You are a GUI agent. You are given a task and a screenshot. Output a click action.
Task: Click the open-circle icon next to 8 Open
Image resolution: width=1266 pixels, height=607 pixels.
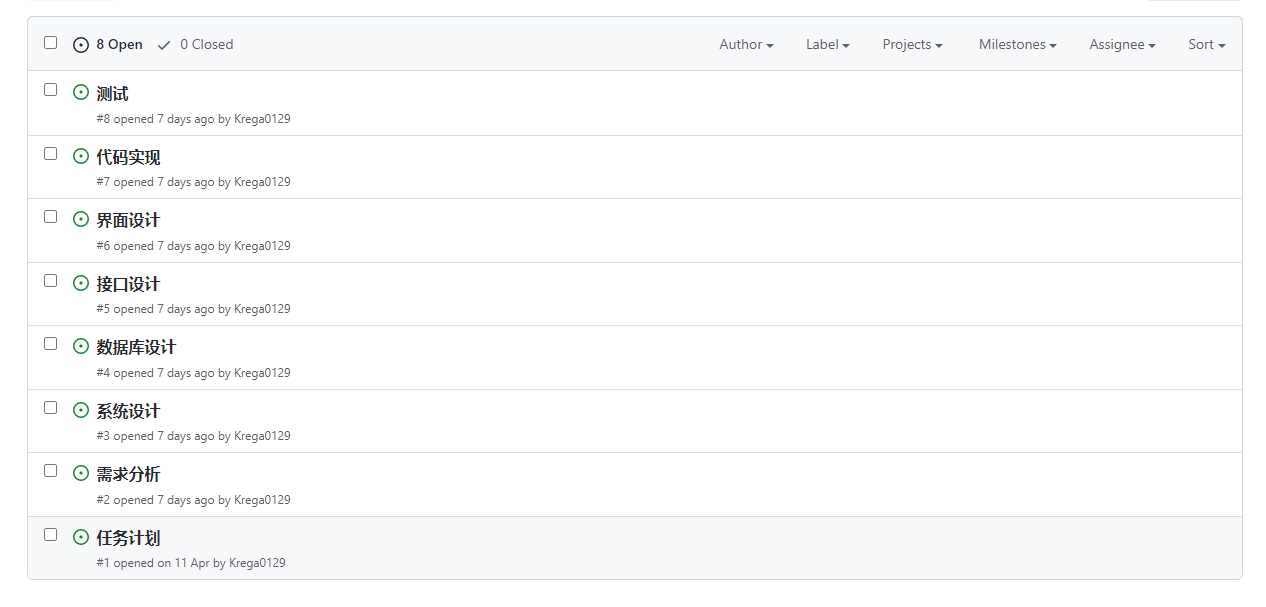click(x=81, y=45)
